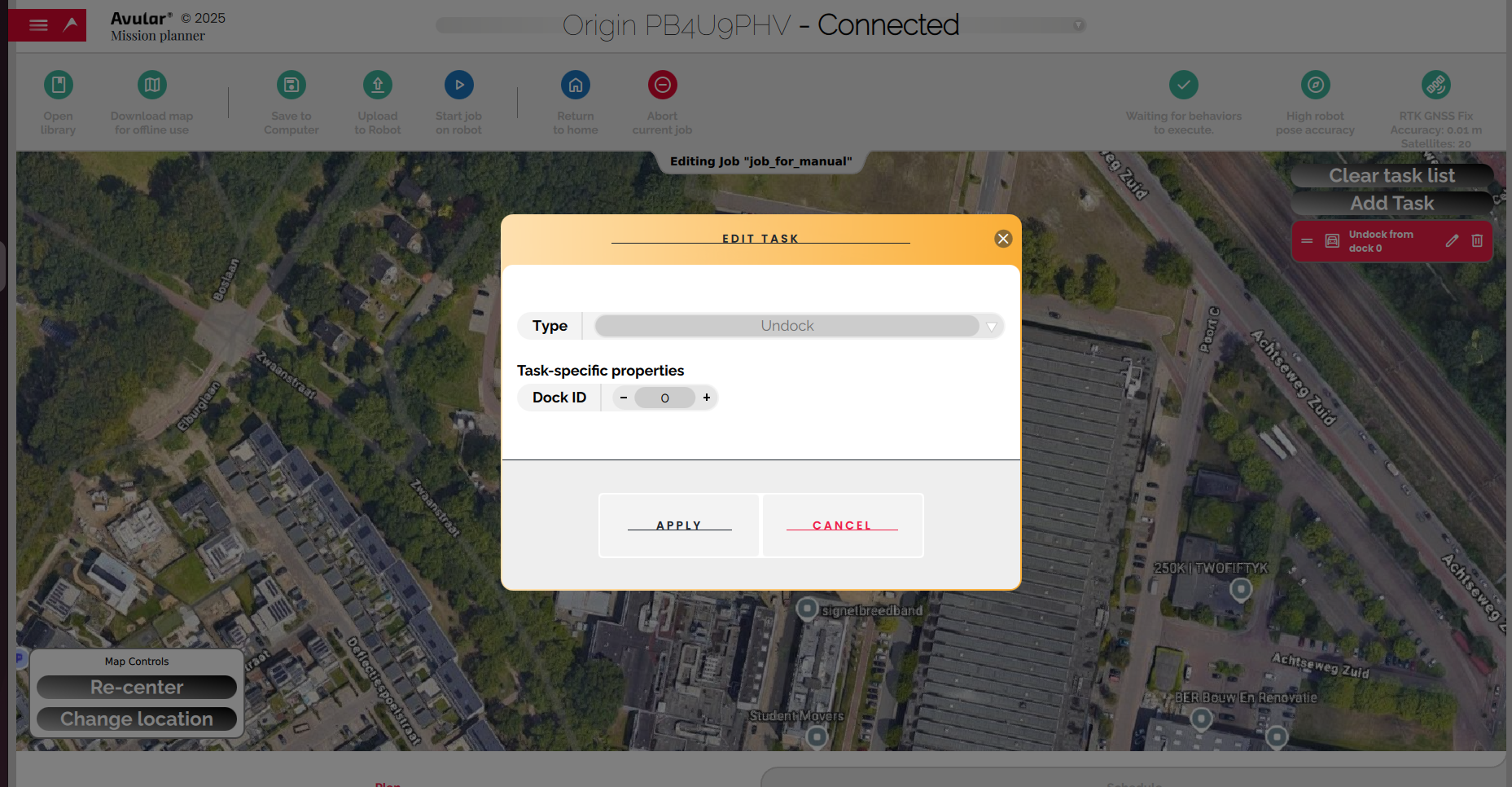Click the Upload to Robot icon

(x=377, y=85)
